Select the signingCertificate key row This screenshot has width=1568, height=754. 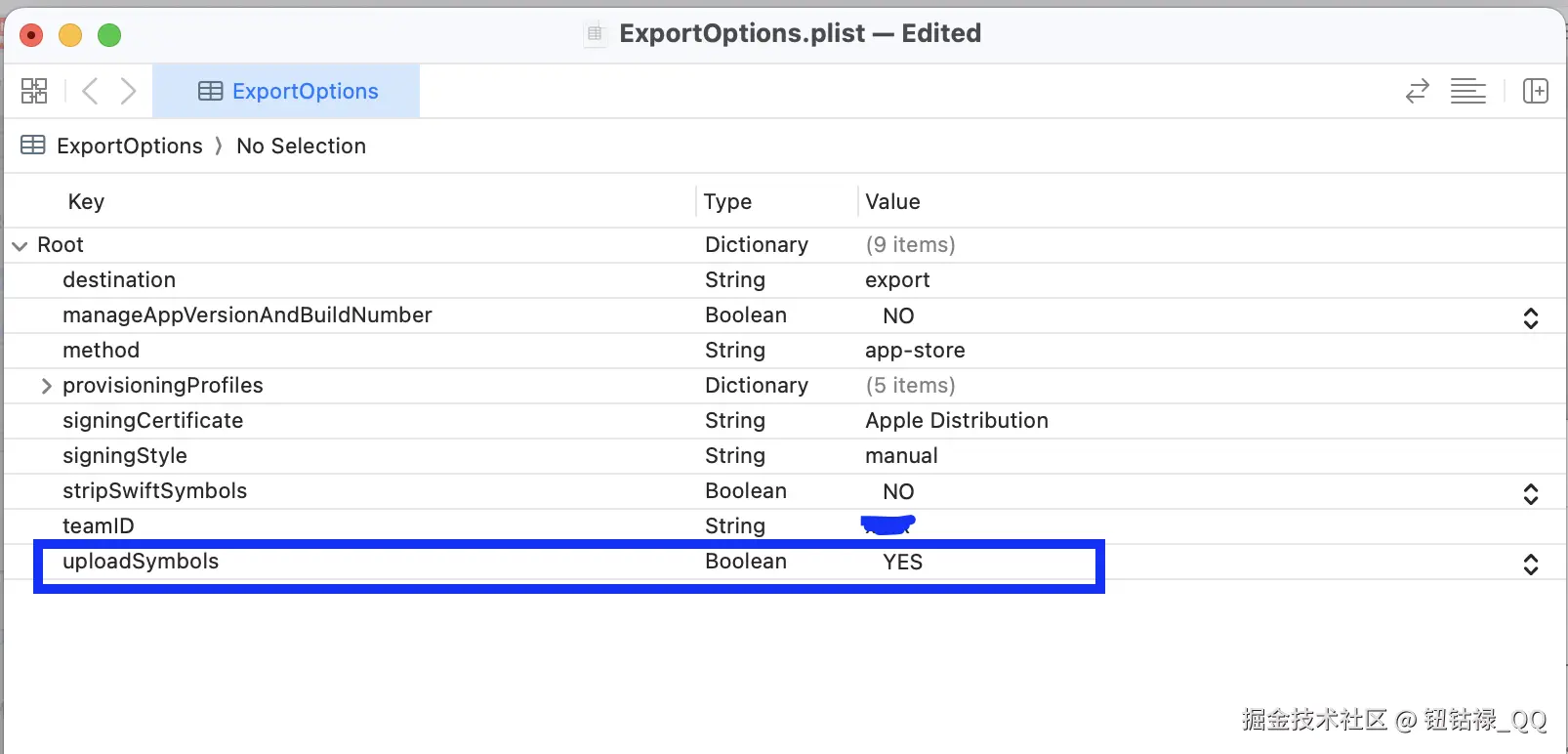point(153,421)
